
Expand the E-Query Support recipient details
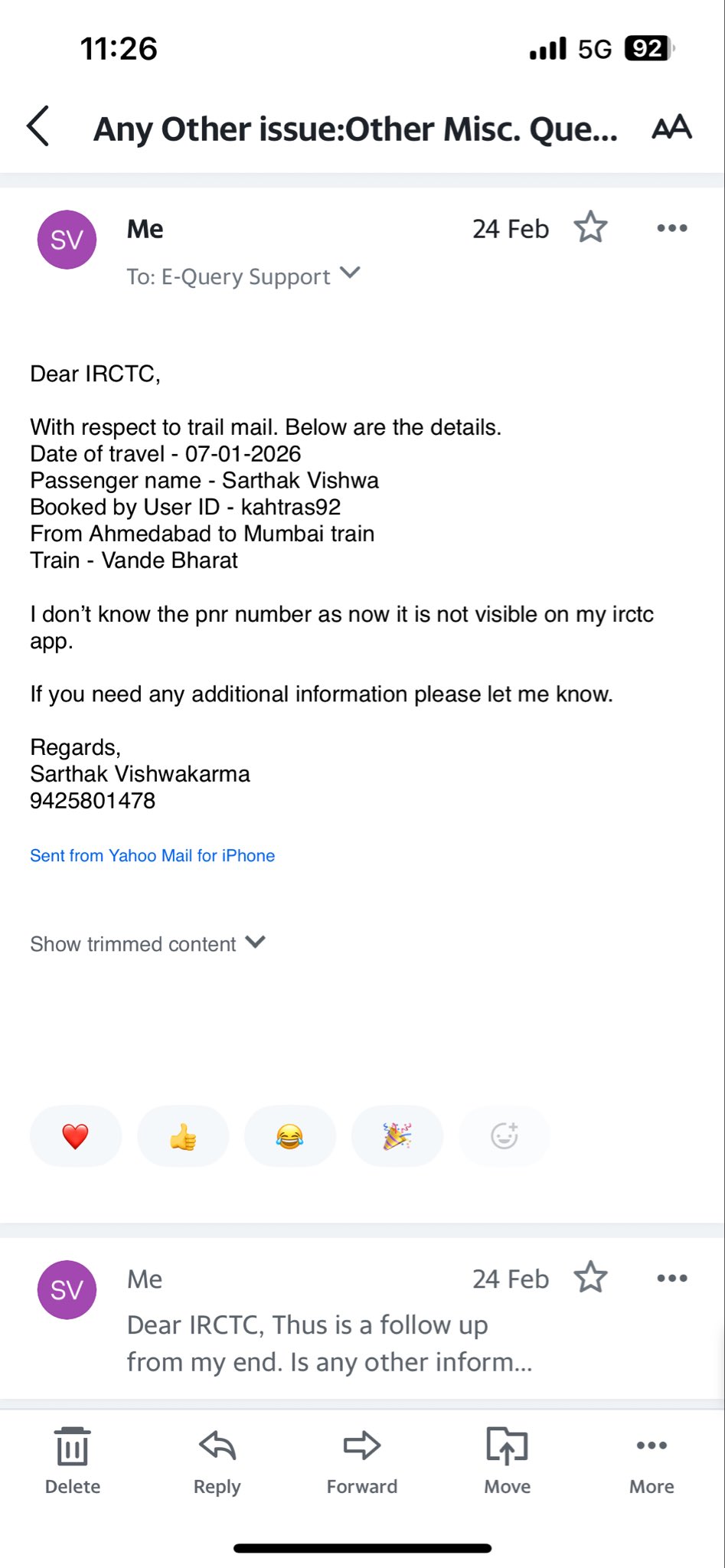click(350, 273)
